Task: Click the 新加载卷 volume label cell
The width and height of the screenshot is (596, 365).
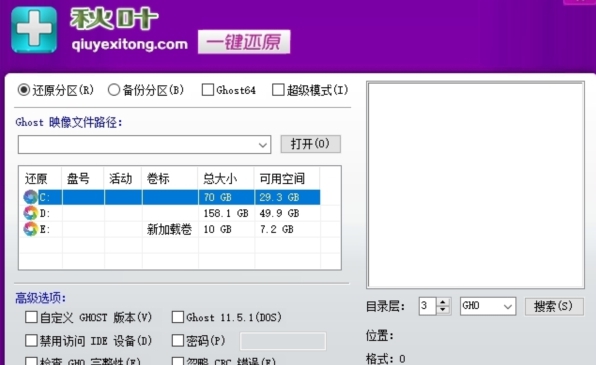Action: tap(169, 229)
